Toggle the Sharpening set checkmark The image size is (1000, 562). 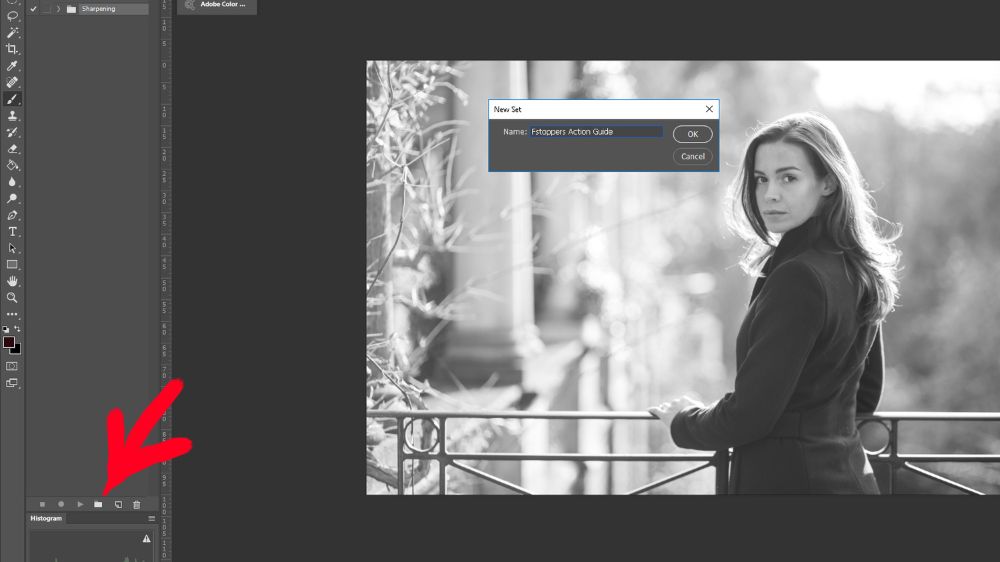[x=33, y=9]
